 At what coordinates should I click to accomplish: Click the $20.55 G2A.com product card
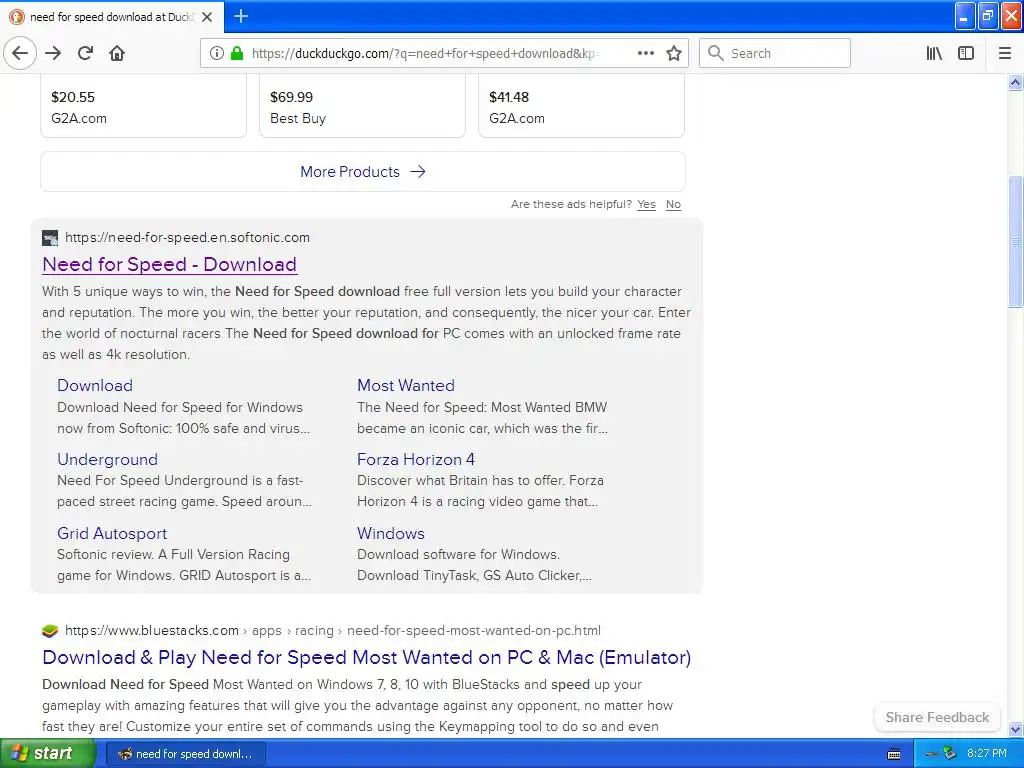tap(144, 106)
